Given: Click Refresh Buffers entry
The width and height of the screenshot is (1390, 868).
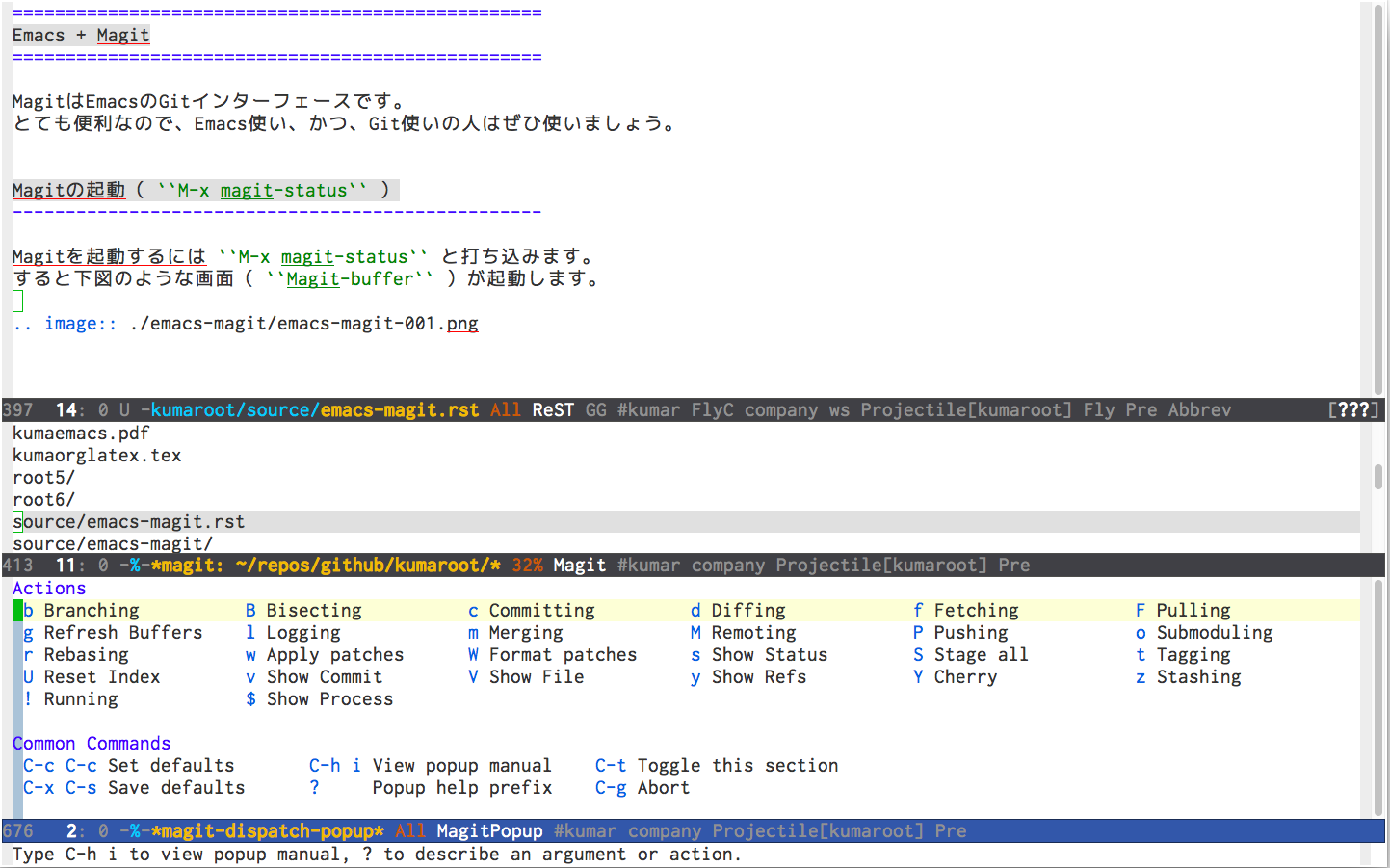Looking at the screenshot, I should (x=113, y=632).
